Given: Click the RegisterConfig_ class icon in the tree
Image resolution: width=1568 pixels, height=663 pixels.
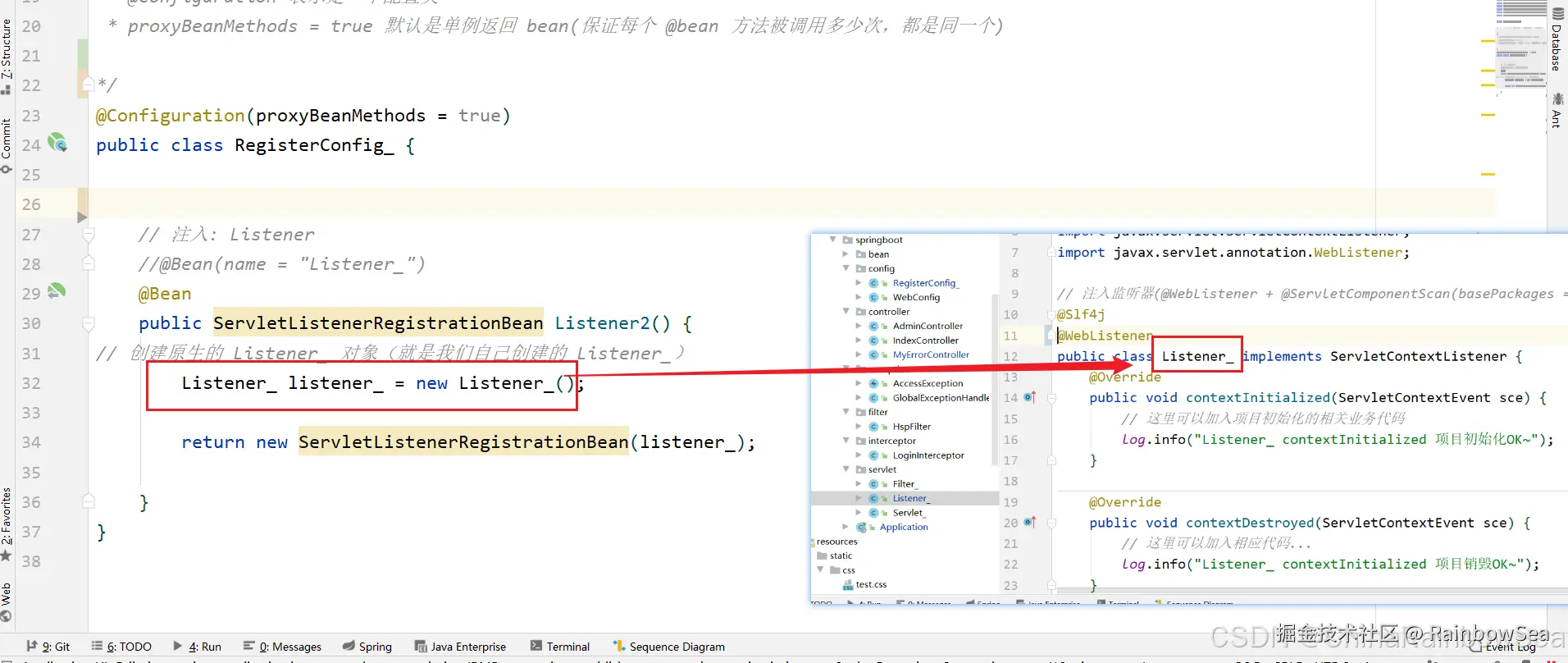Looking at the screenshot, I should [x=875, y=283].
